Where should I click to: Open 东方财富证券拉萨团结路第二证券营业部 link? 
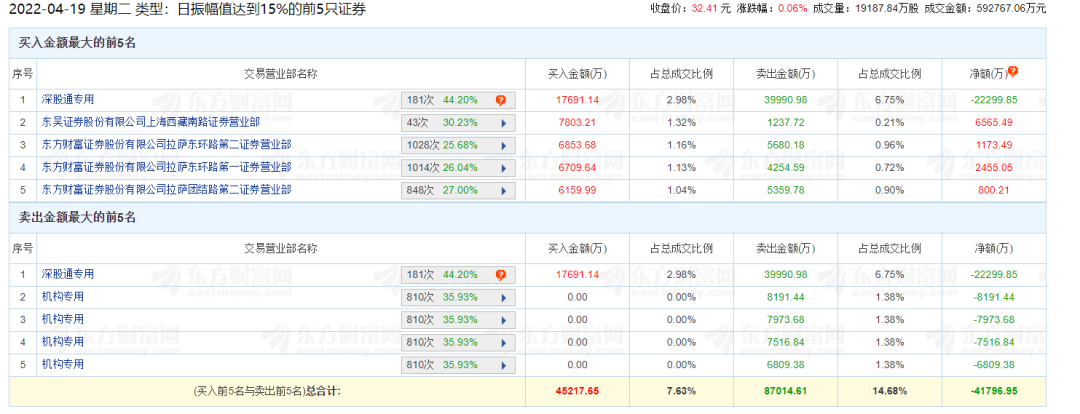pyautogui.click(x=167, y=190)
